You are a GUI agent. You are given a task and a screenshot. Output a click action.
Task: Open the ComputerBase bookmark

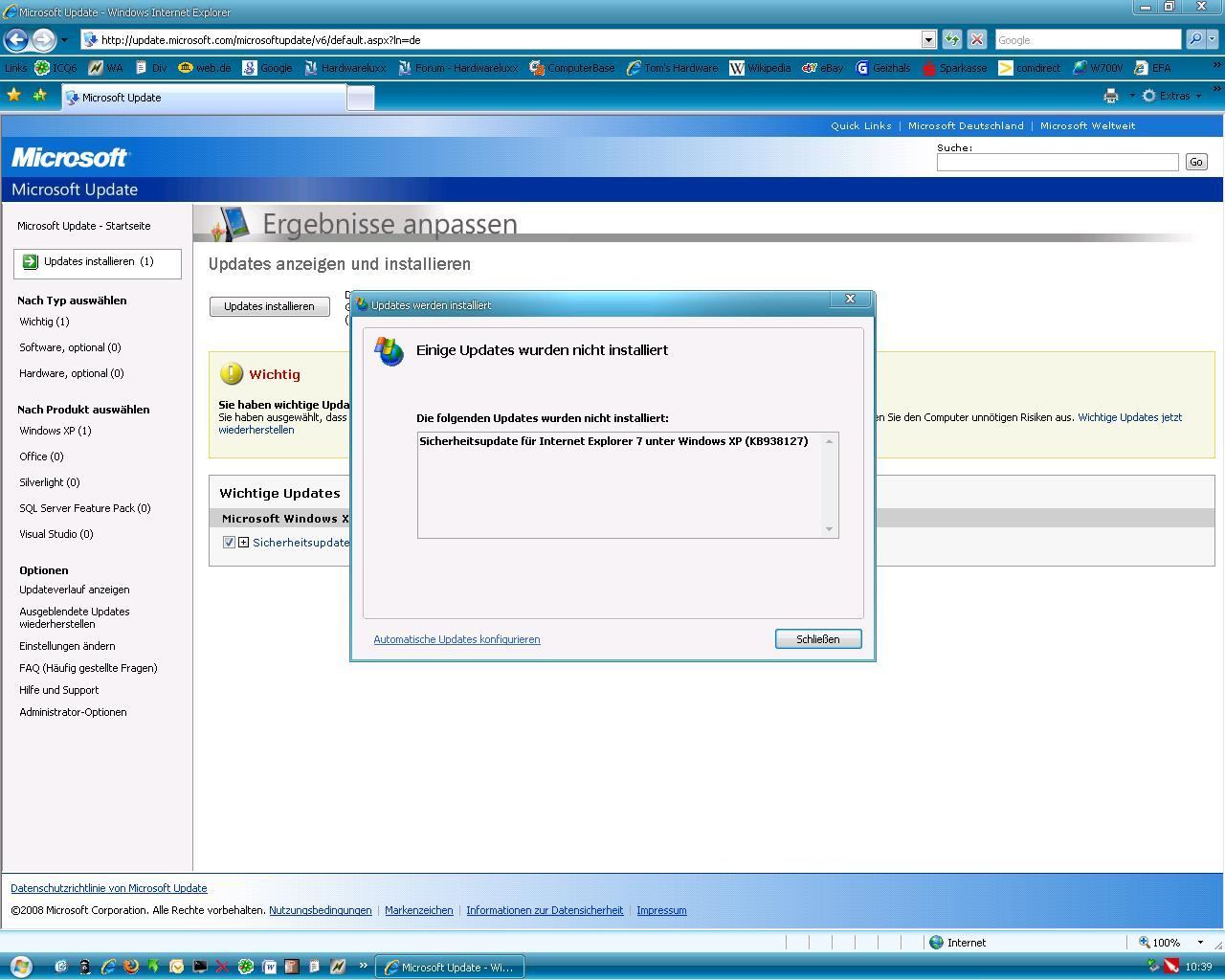coord(572,68)
